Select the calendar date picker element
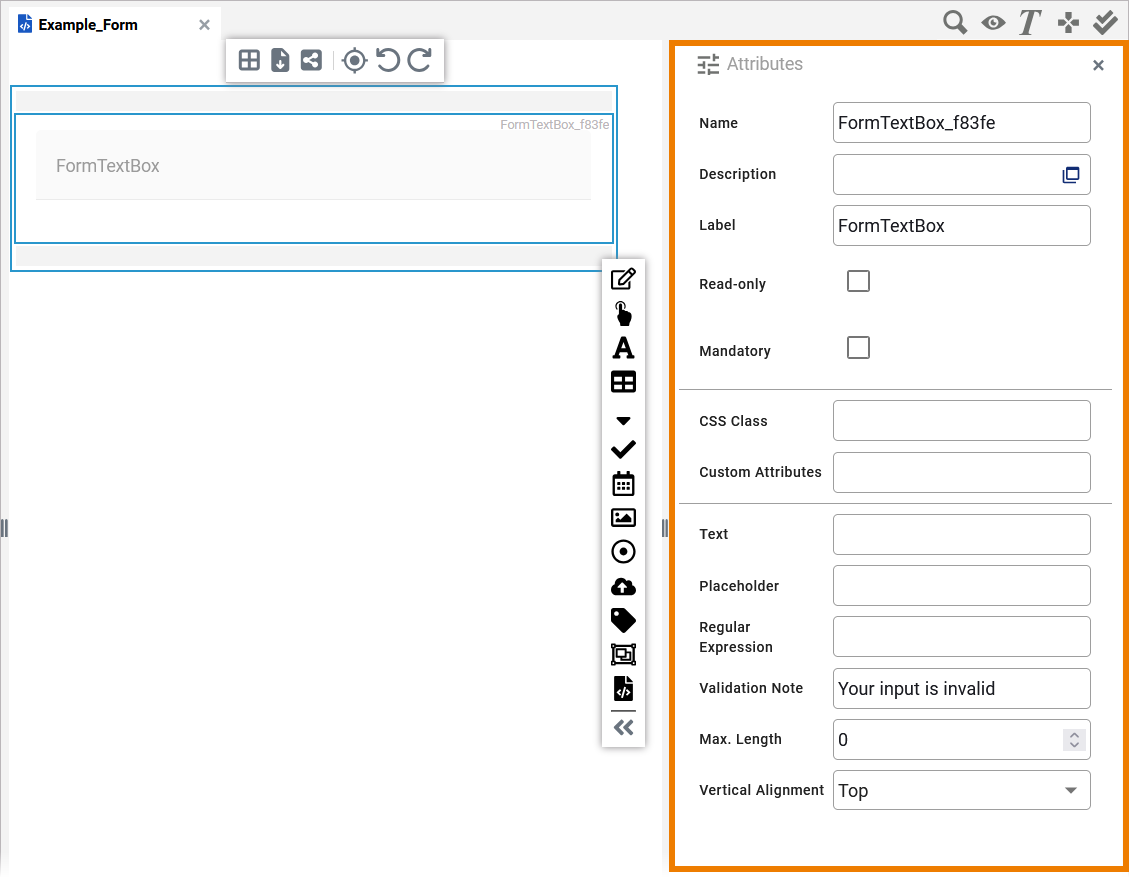The image size is (1129, 878). click(x=623, y=484)
